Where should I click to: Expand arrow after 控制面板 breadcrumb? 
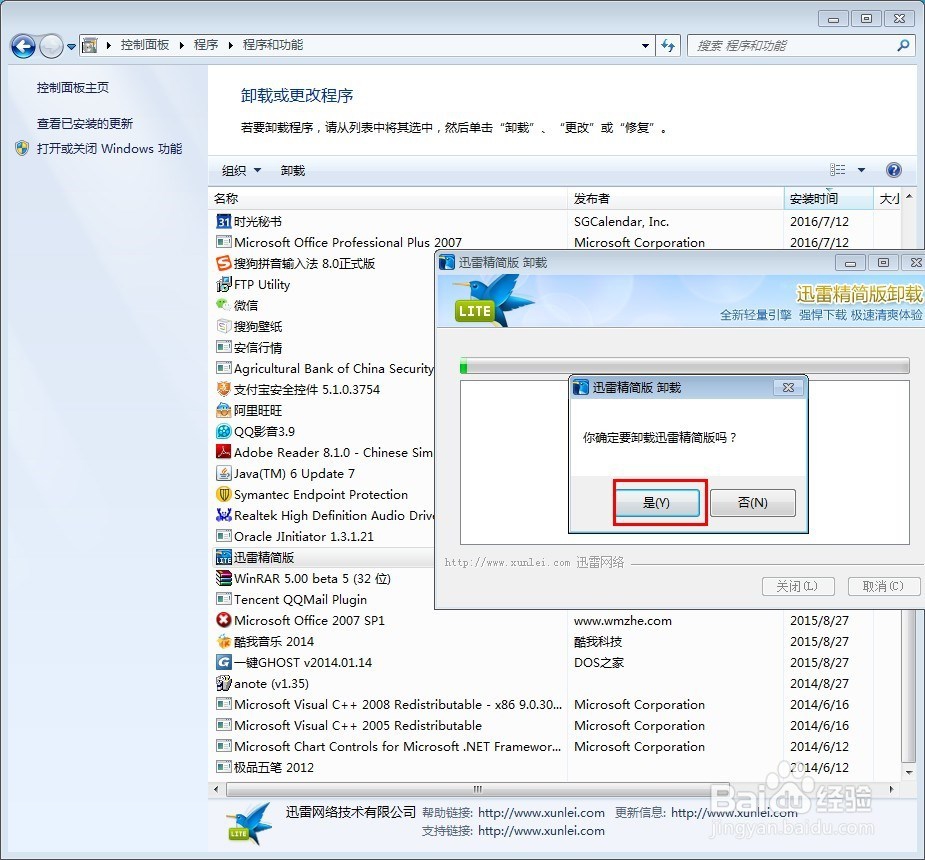(x=182, y=45)
